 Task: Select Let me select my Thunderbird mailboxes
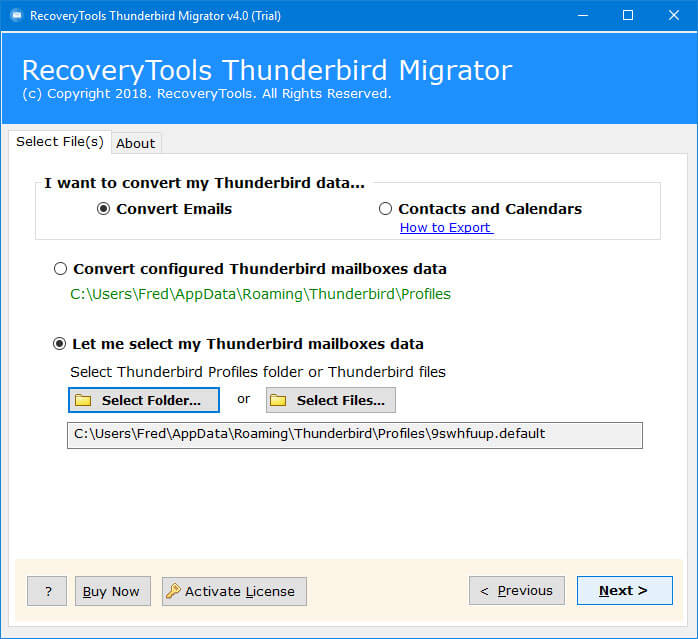pyautogui.click(x=61, y=344)
